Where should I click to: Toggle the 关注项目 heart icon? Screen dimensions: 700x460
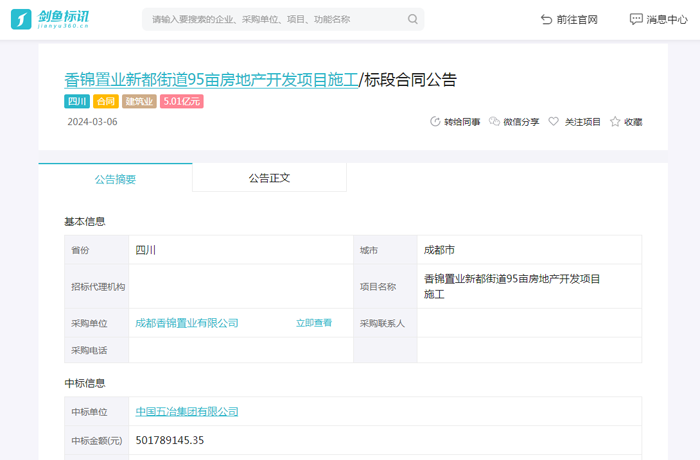coord(554,122)
